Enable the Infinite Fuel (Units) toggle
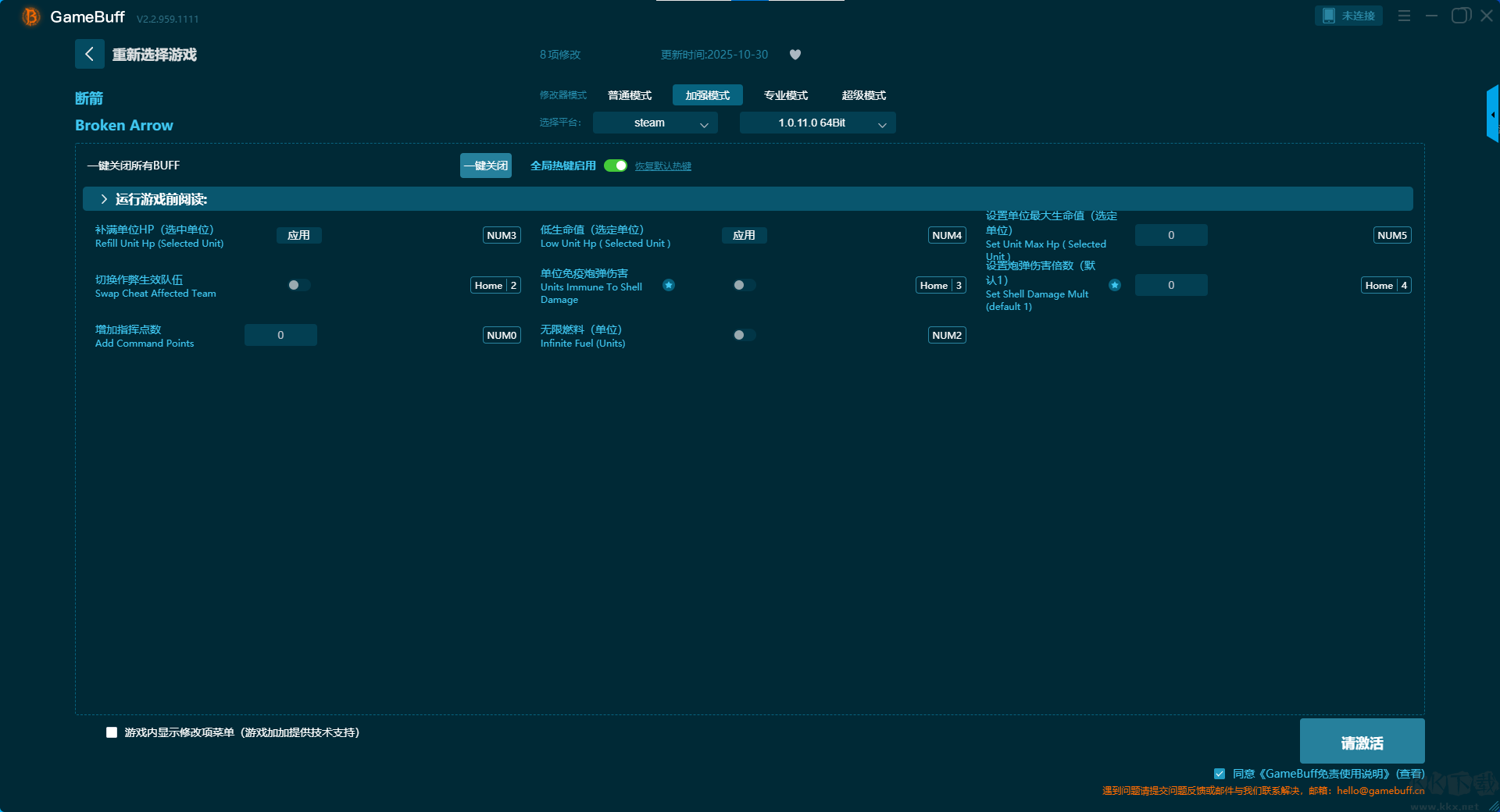 [744, 335]
